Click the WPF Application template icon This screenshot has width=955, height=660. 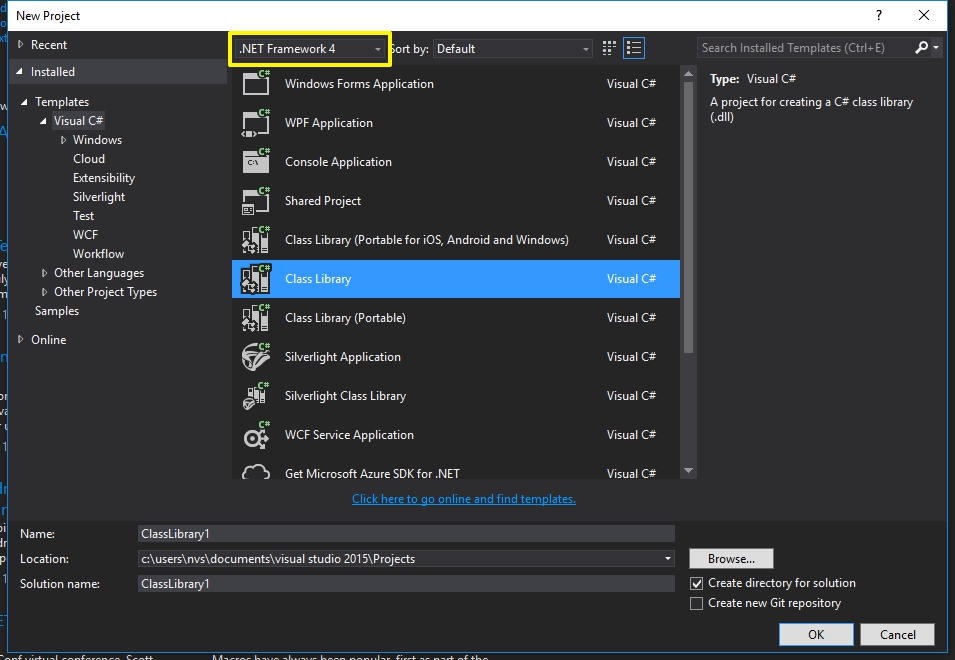coord(256,122)
